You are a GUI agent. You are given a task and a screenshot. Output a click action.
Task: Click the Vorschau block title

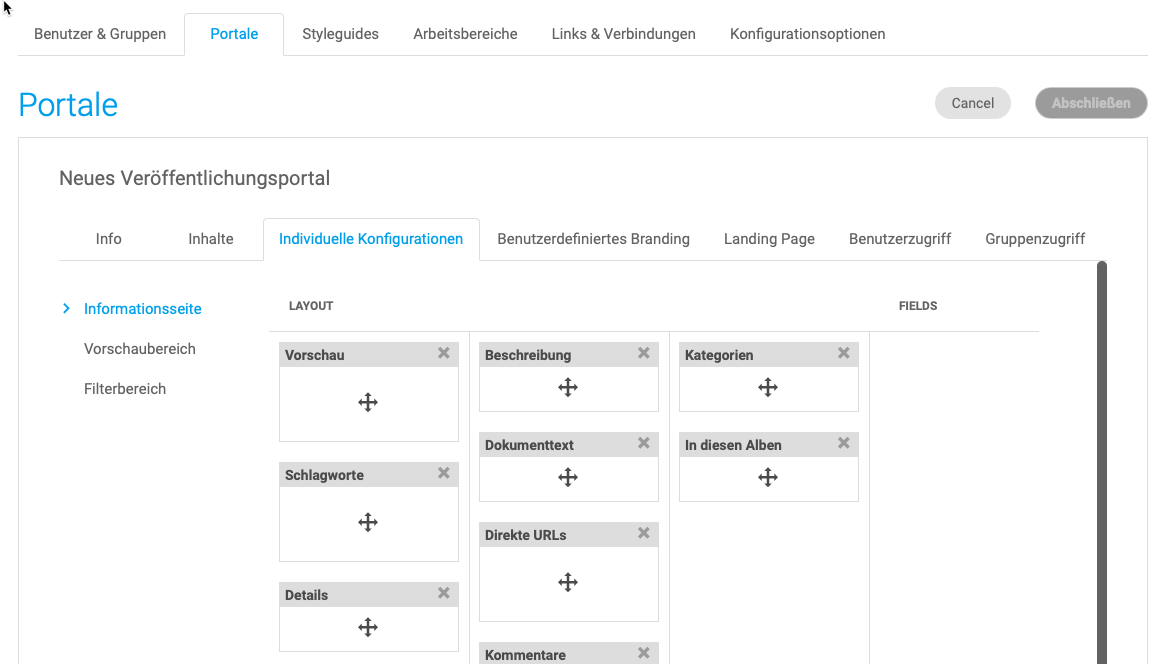tap(314, 355)
